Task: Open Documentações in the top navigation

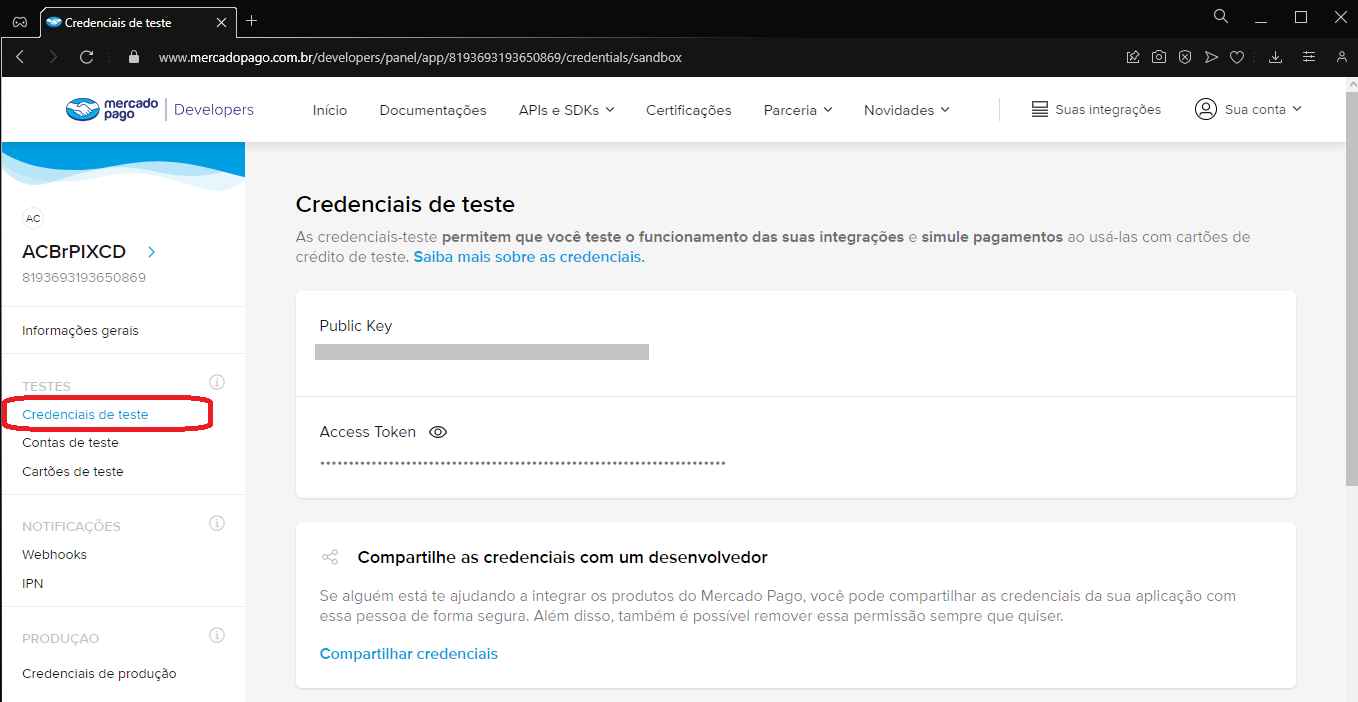Action: pyautogui.click(x=433, y=110)
